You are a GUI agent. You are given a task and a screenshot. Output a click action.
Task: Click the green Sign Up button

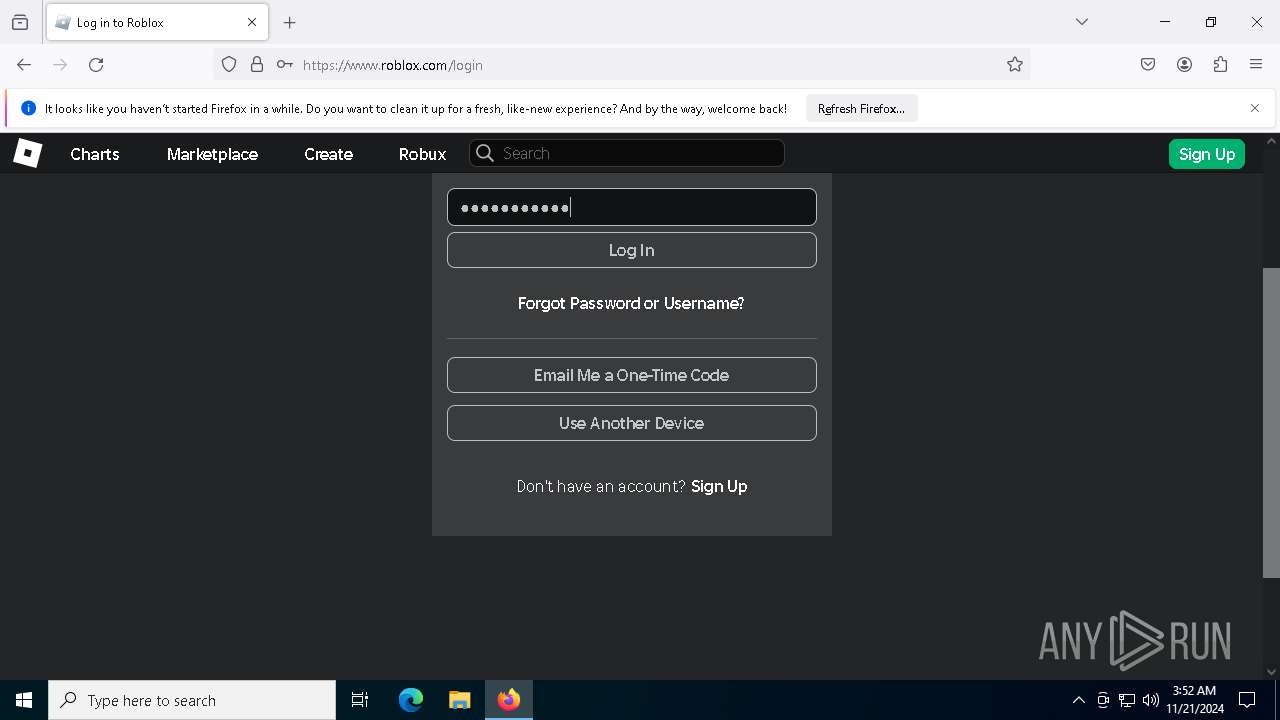tap(1206, 154)
